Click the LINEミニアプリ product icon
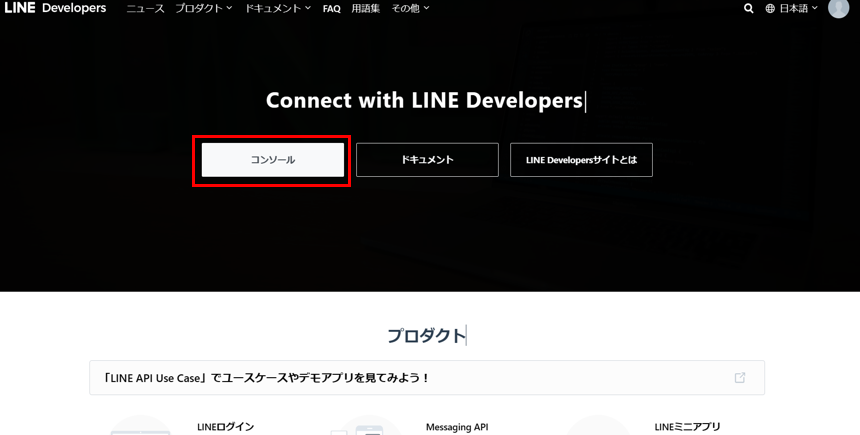The height and width of the screenshot is (435, 860). [598, 427]
